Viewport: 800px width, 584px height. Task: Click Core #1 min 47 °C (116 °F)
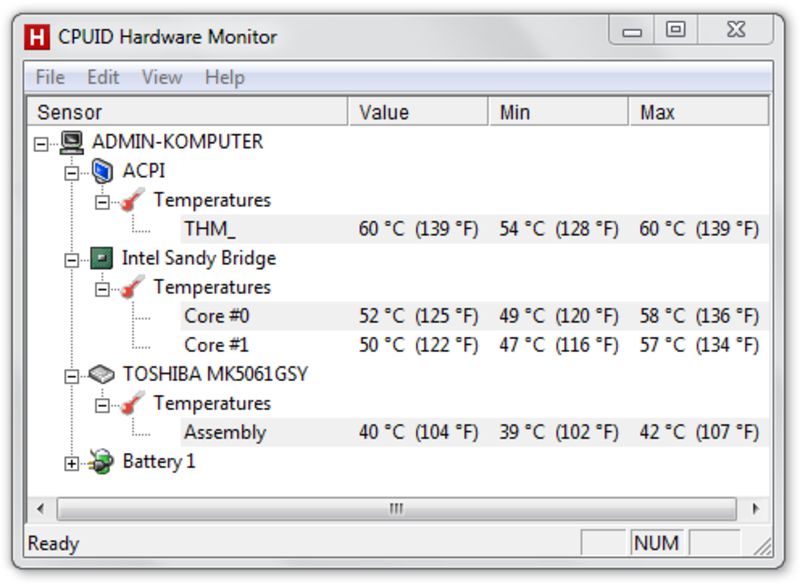pyautogui.click(x=559, y=345)
